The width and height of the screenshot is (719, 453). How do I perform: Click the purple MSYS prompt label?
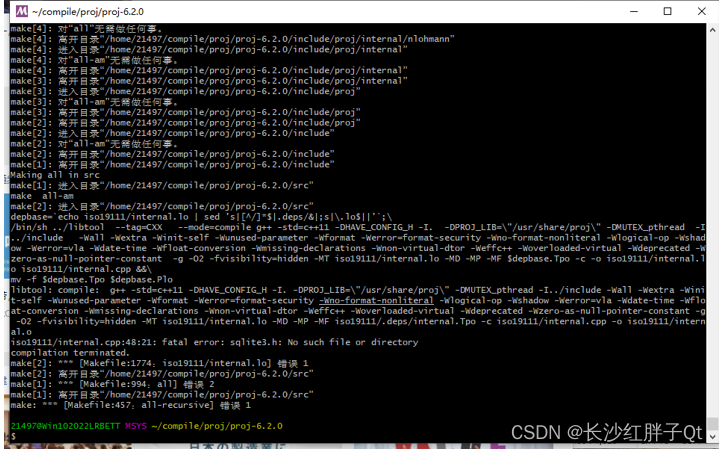(136, 426)
